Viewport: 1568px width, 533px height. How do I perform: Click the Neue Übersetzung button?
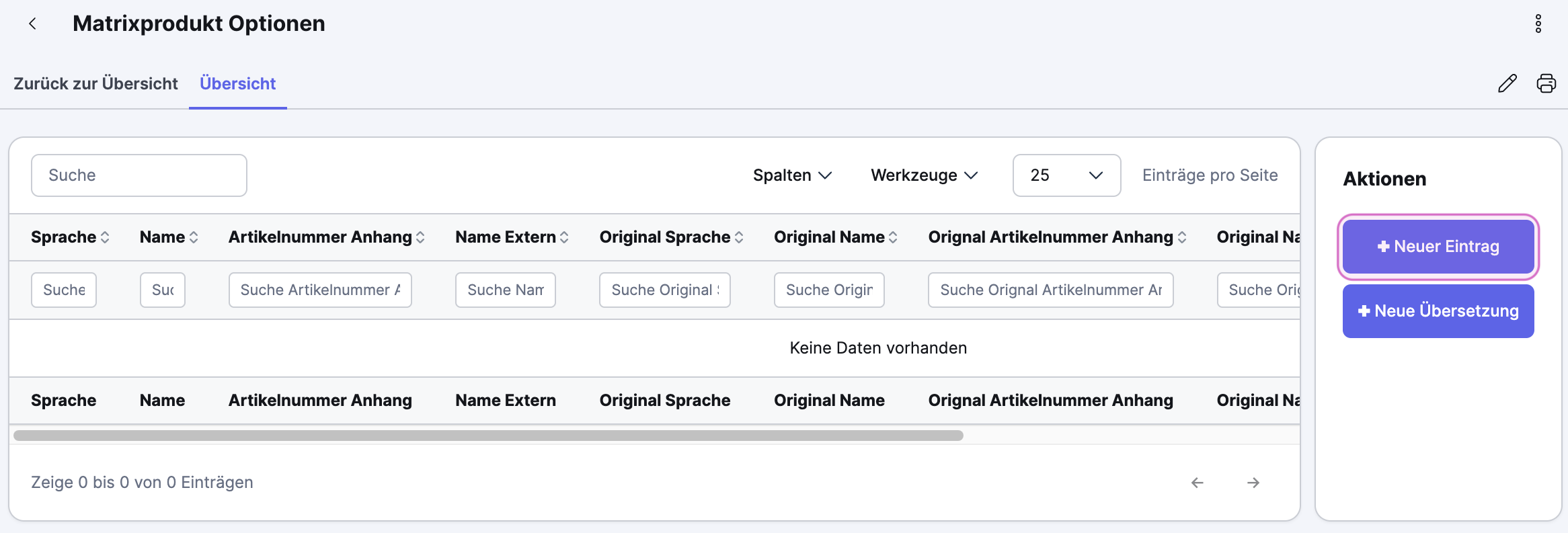(1438, 311)
